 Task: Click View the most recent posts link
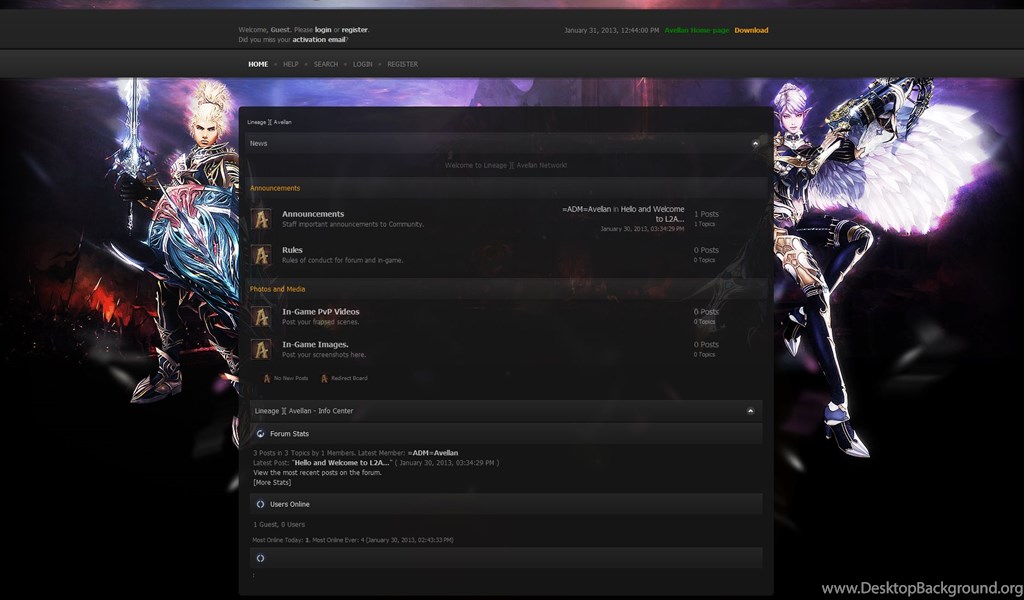[x=317, y=472]
